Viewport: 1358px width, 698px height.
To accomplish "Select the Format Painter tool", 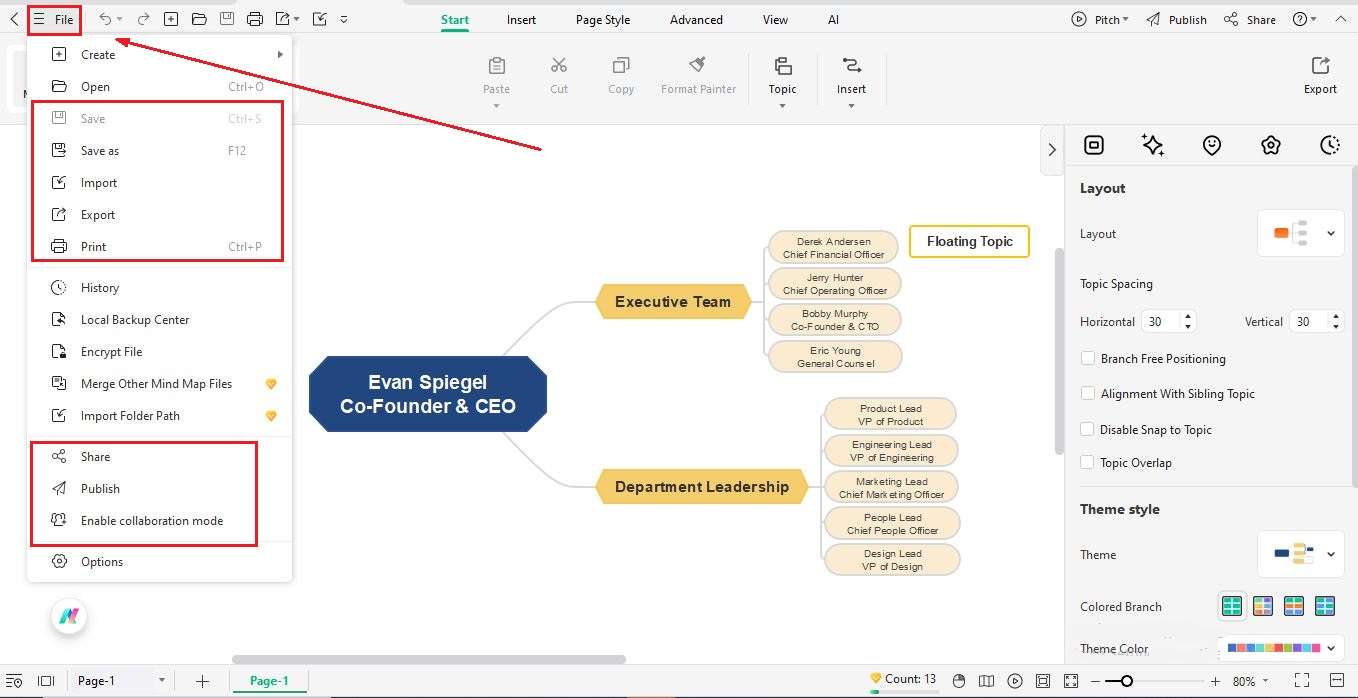I will click(x=698, y=76).
